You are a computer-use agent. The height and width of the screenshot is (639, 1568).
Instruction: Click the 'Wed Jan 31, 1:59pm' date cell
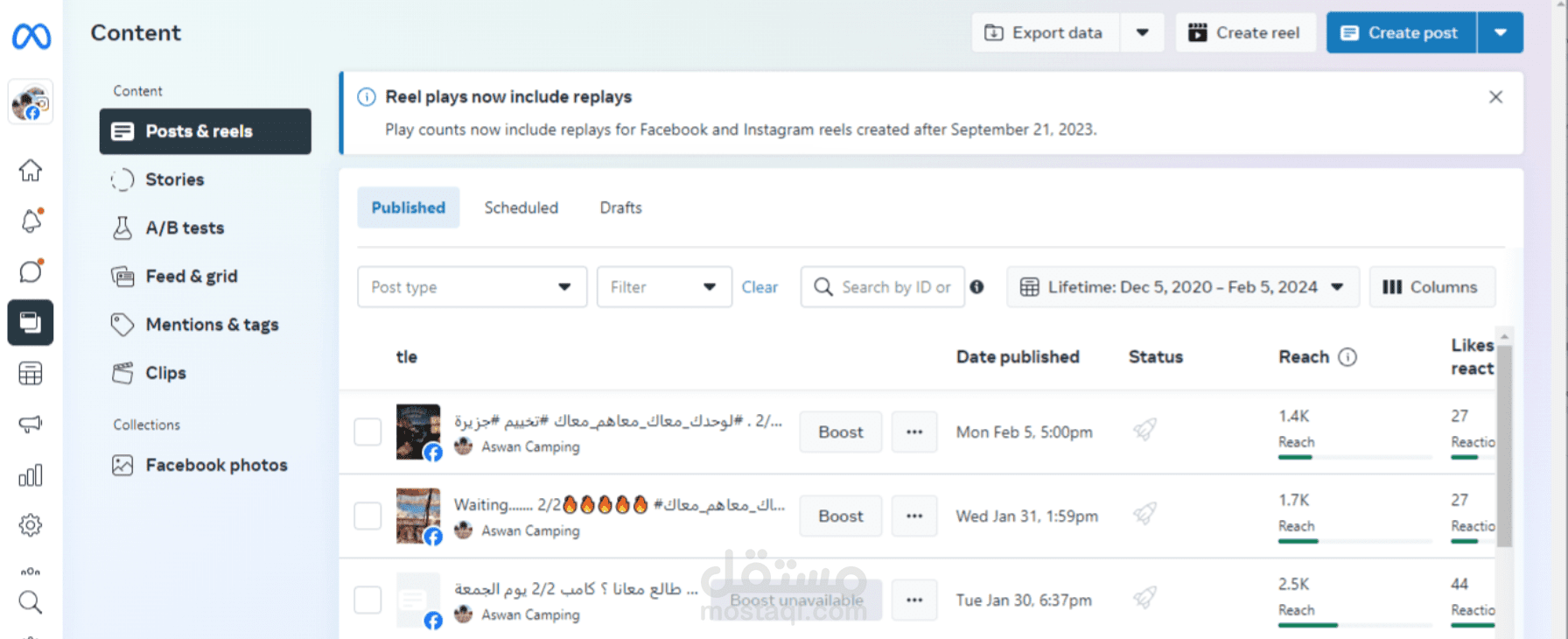(x=1026, y=516)
